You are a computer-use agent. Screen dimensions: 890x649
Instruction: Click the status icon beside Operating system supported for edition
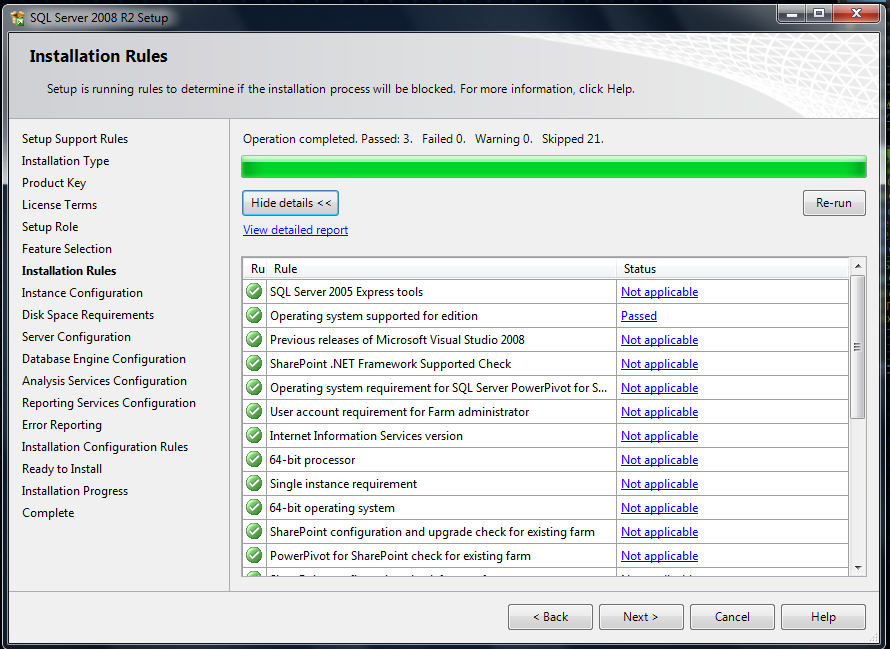click(254, 315)
